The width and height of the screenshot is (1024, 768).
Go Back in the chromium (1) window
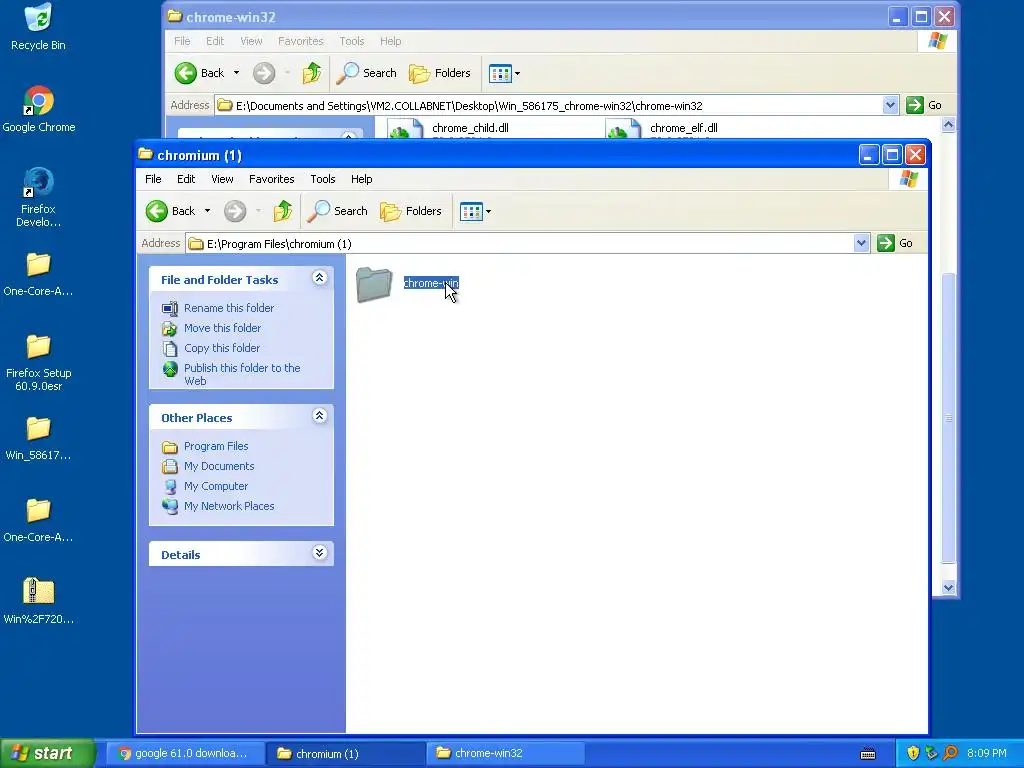(x=170, y=211)
